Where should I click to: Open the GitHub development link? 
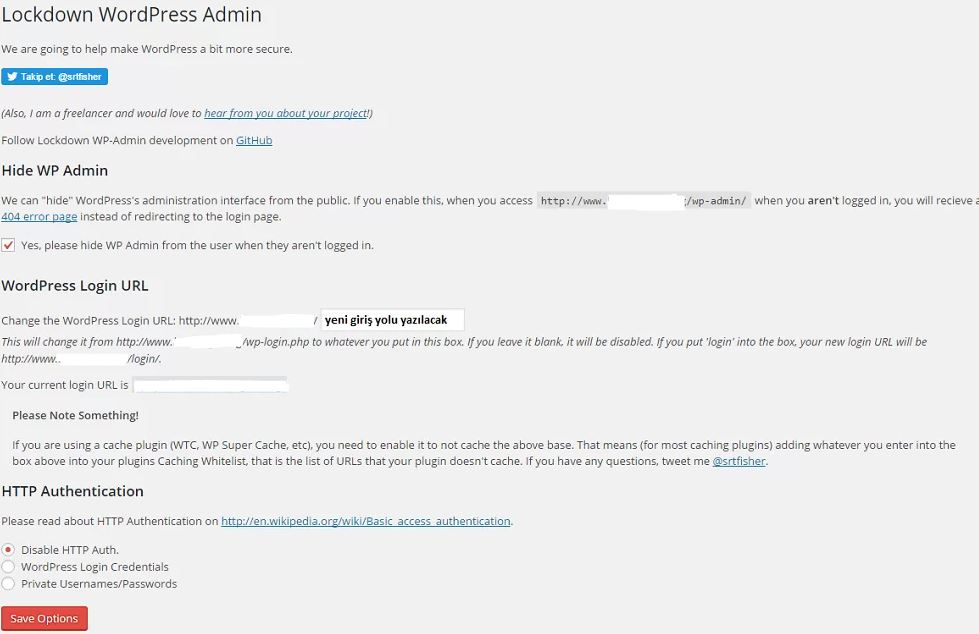click(254, 141)
